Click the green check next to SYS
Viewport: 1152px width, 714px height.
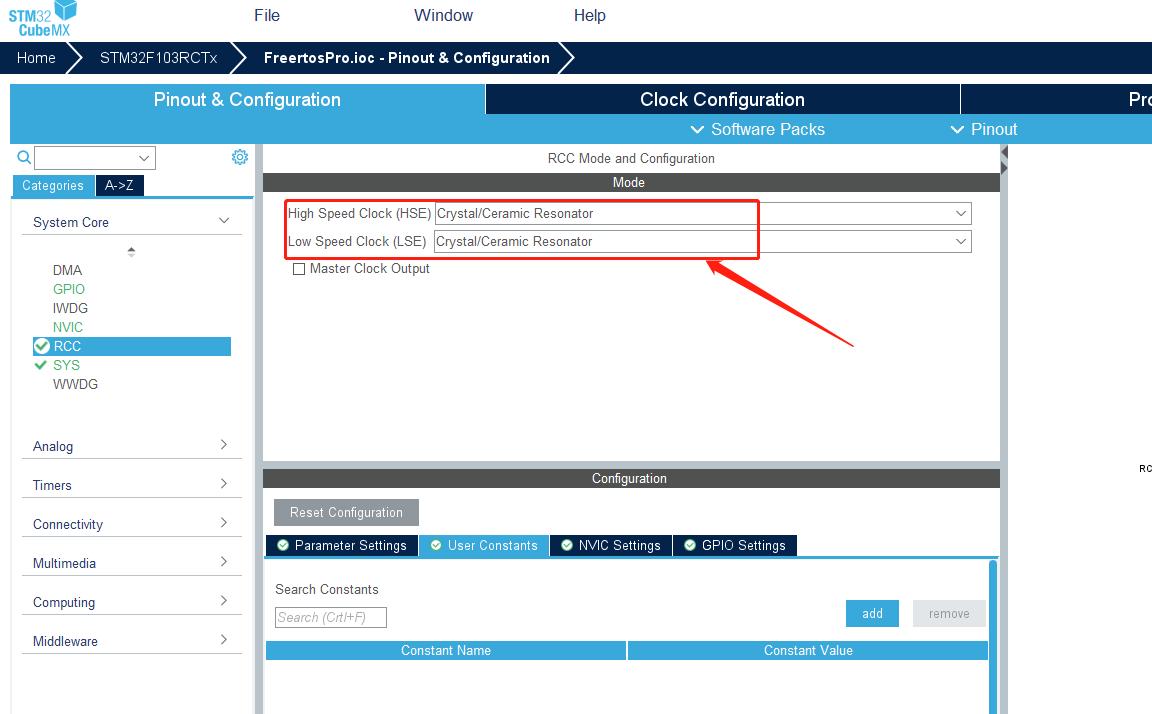point(40,365)
